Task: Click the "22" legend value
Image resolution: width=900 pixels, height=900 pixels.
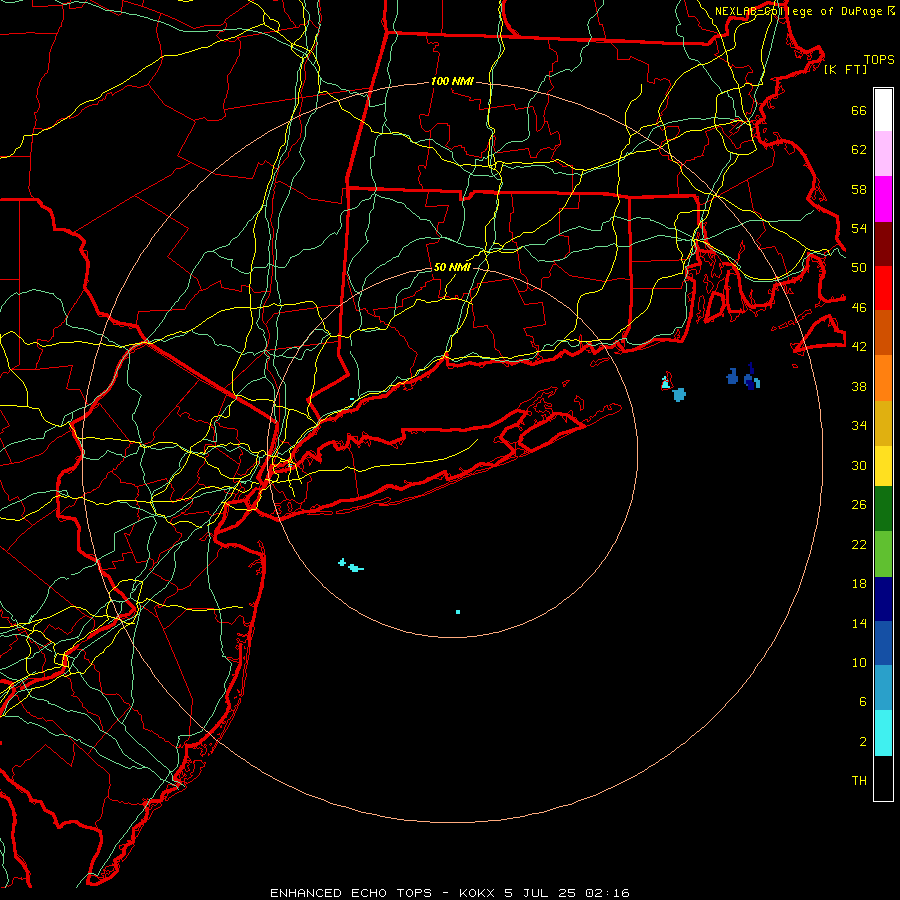Action: tap(859, 544)
